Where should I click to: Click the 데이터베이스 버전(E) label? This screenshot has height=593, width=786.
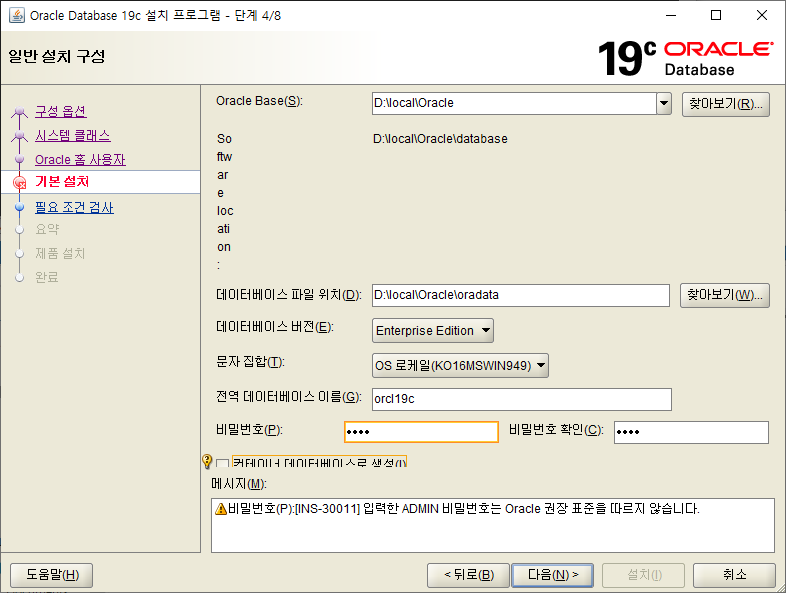(275, 327)
